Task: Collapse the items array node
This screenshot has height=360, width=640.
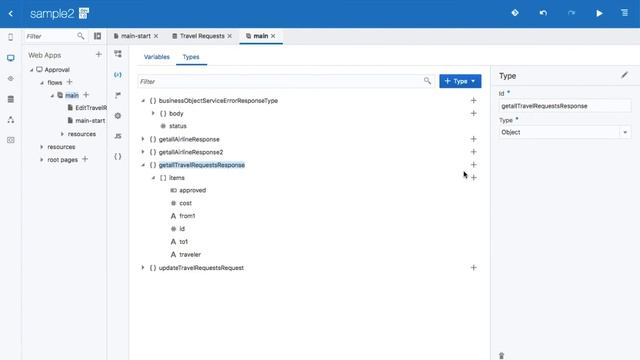Action: tap(153, 178)
